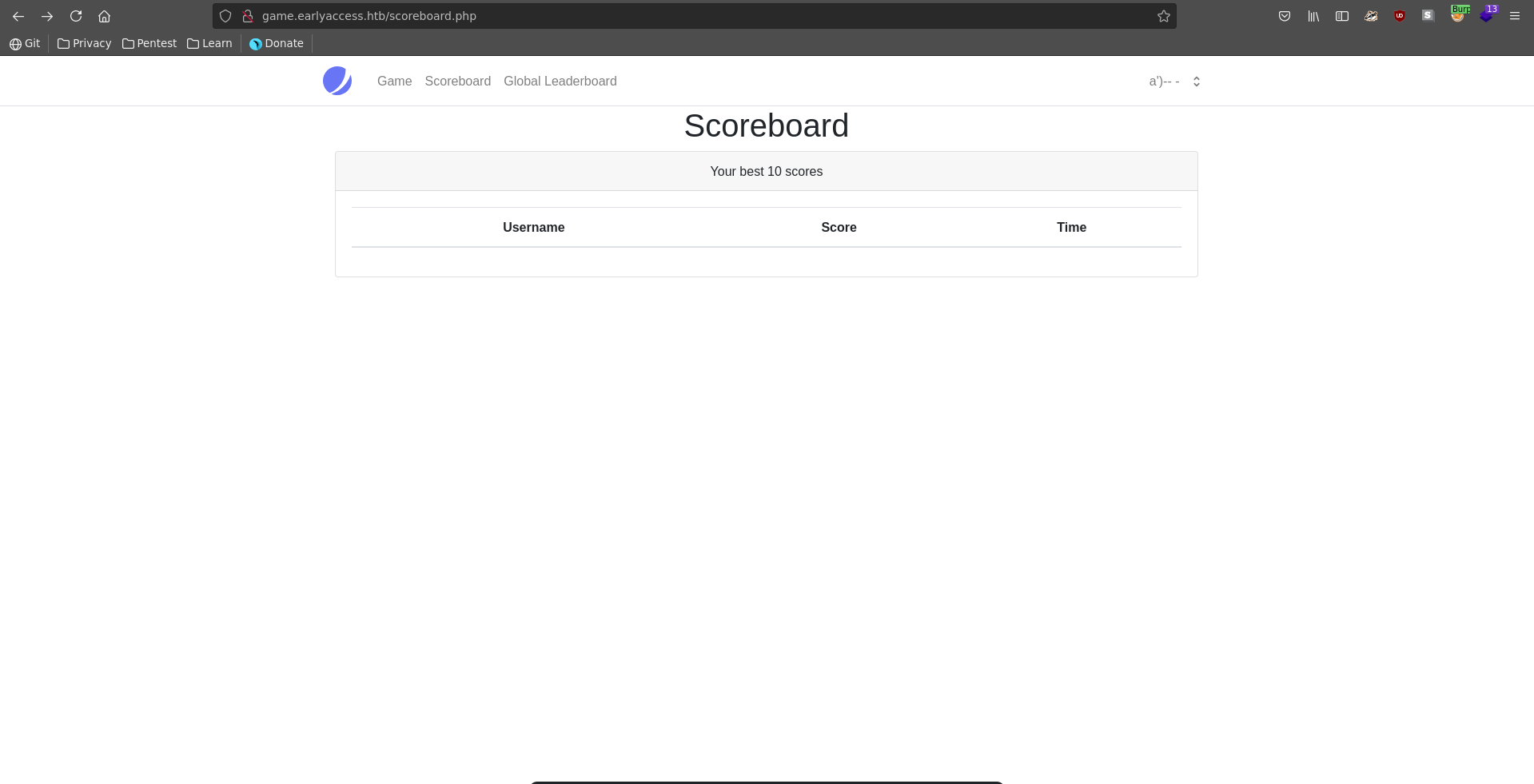The width and height of the screenshot is (1534, 784).
Task: Open the Firefox hamburger menu
Action: coord(1515,16)
